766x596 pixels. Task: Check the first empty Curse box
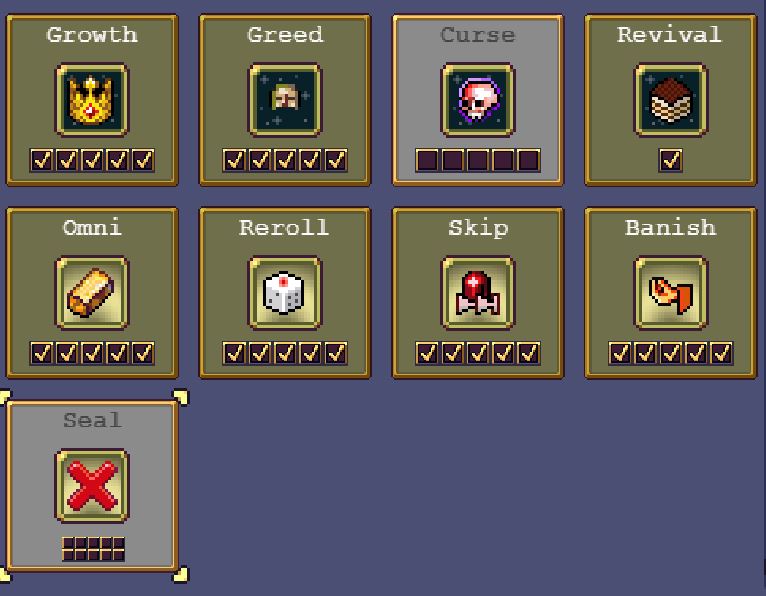[427, 160]
